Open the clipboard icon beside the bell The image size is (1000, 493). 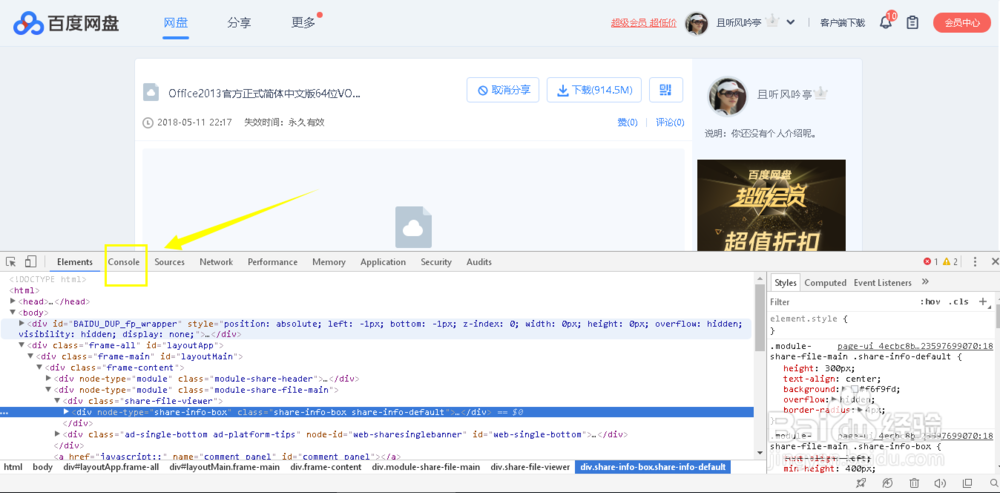[913, 22]
